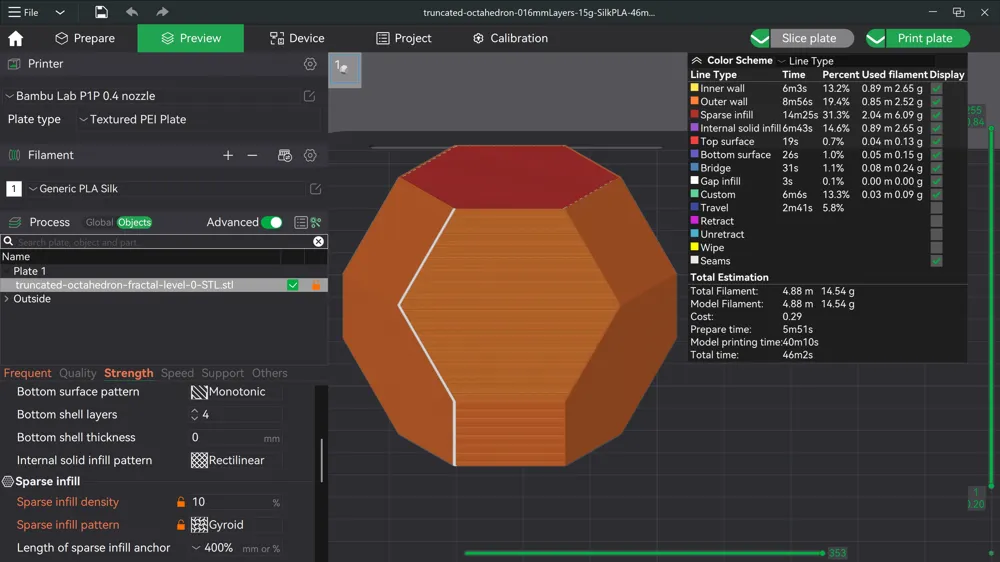The height and width of the screenshot is (562, 1000).
Task: Switch to the Prepare tab
Action: [85, 38]
